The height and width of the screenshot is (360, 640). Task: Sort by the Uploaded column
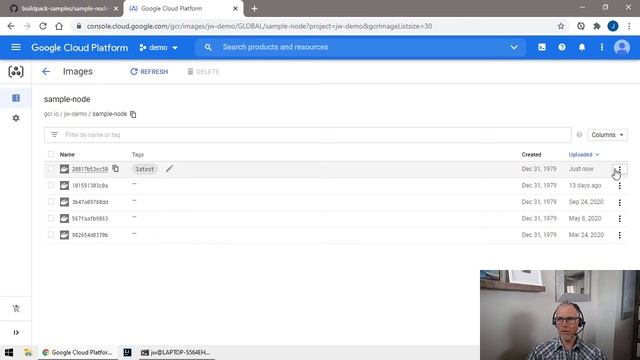584,155
